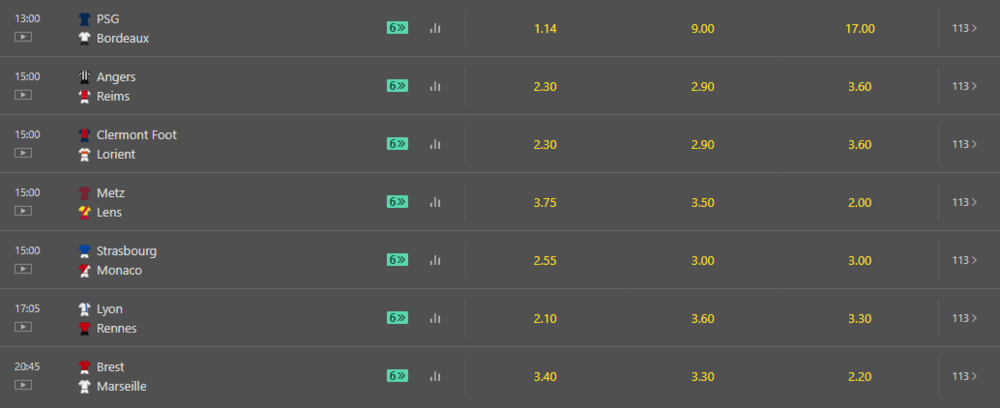Open live stream icon for PSG vs Bordeaux
Screen dimensions: 1000x408
[x=23, y=37]
